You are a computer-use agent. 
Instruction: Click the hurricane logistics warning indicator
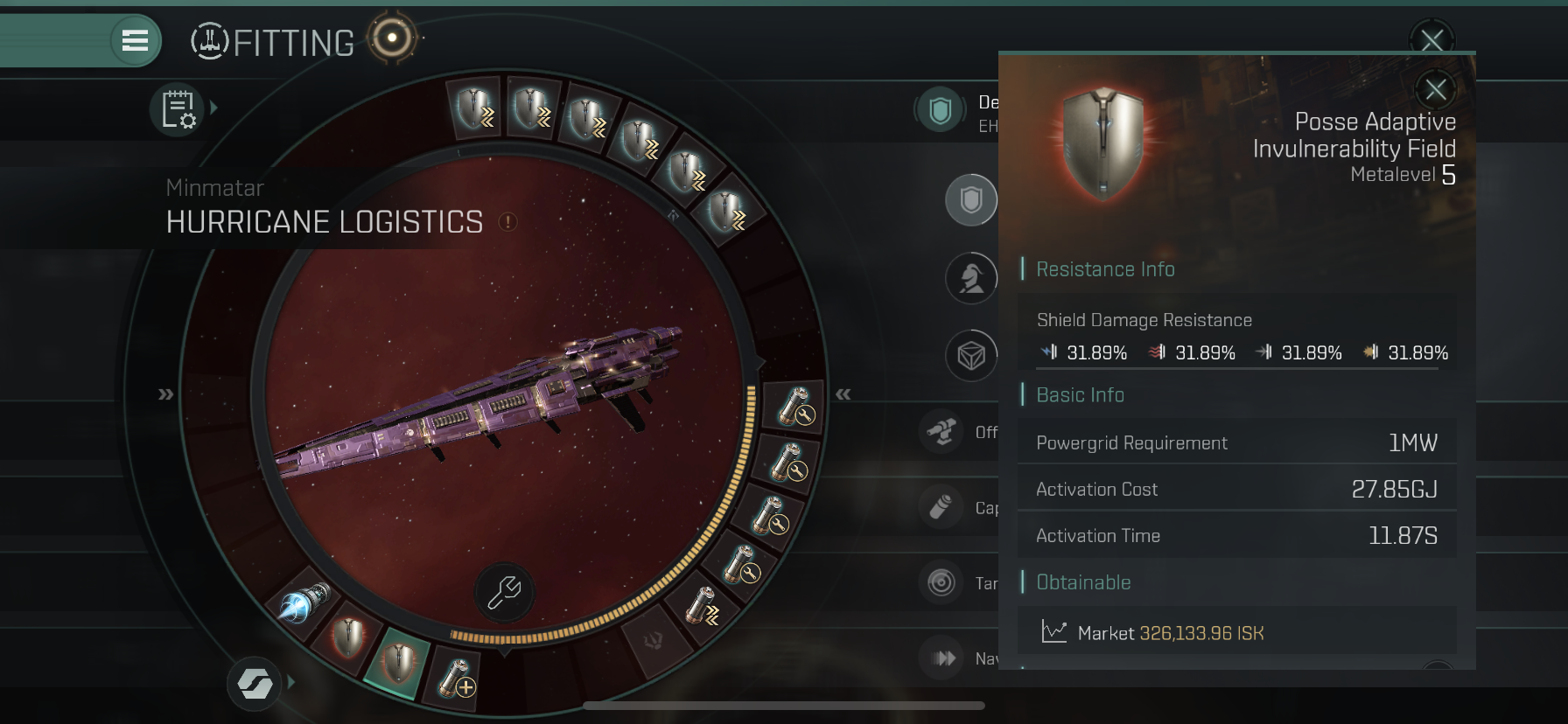507,222
